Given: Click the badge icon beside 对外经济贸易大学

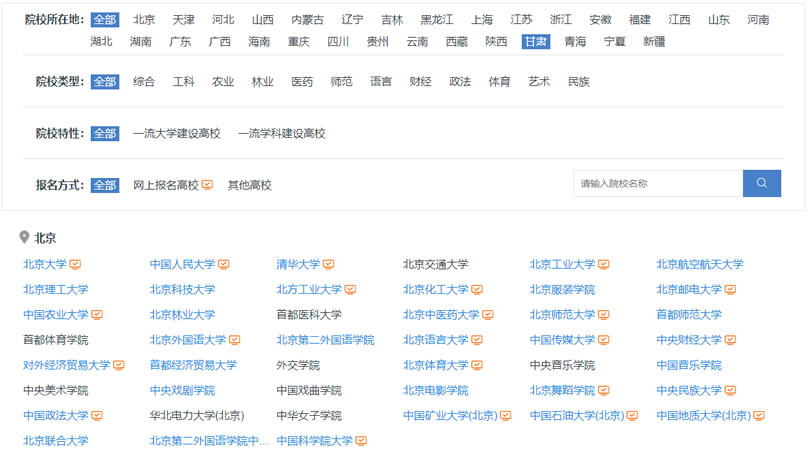Looking at the screenshot, I should pyautogui.click(x=119, y=365).
